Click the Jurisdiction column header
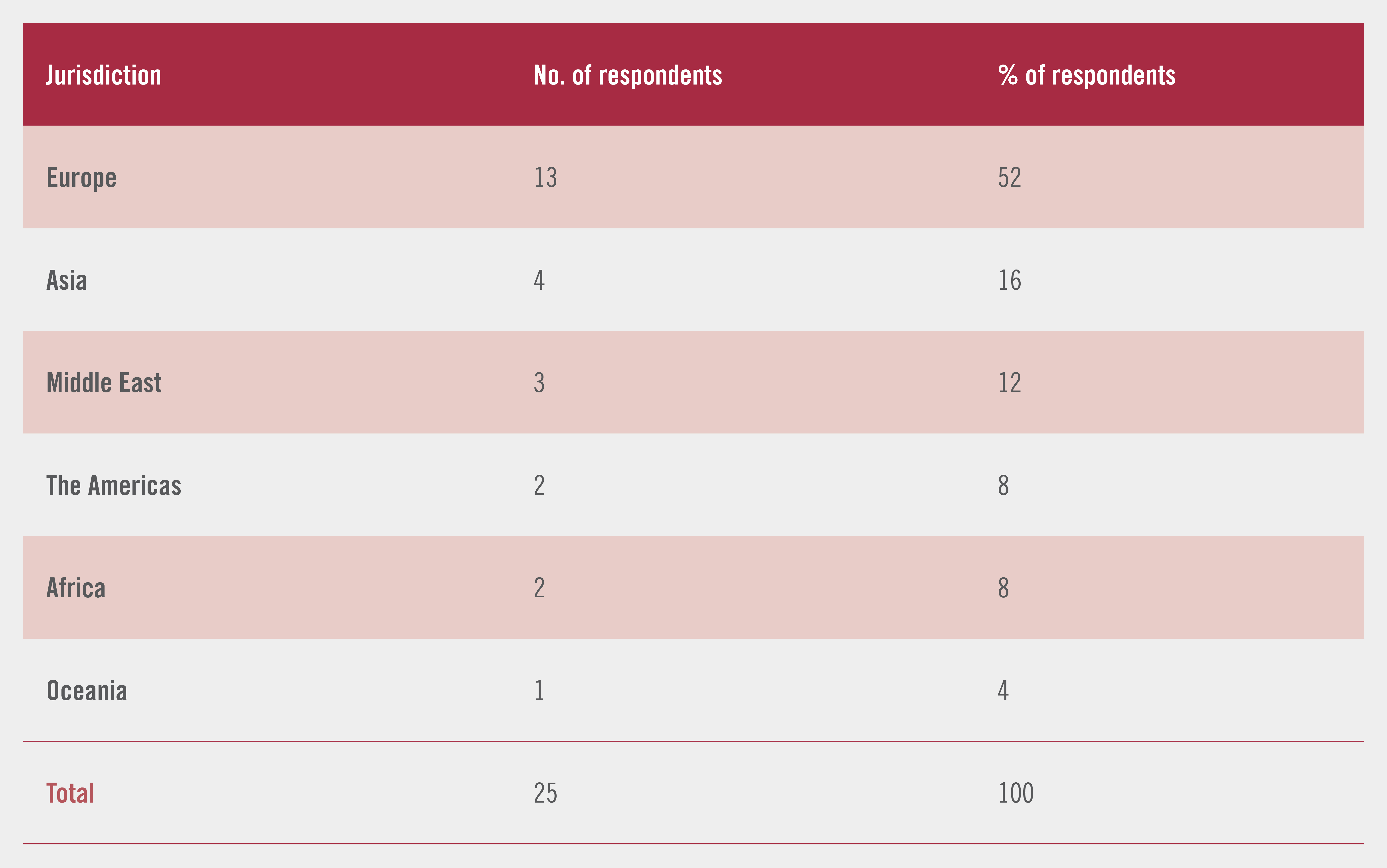1387x868 pixels. tap(103, 75)
